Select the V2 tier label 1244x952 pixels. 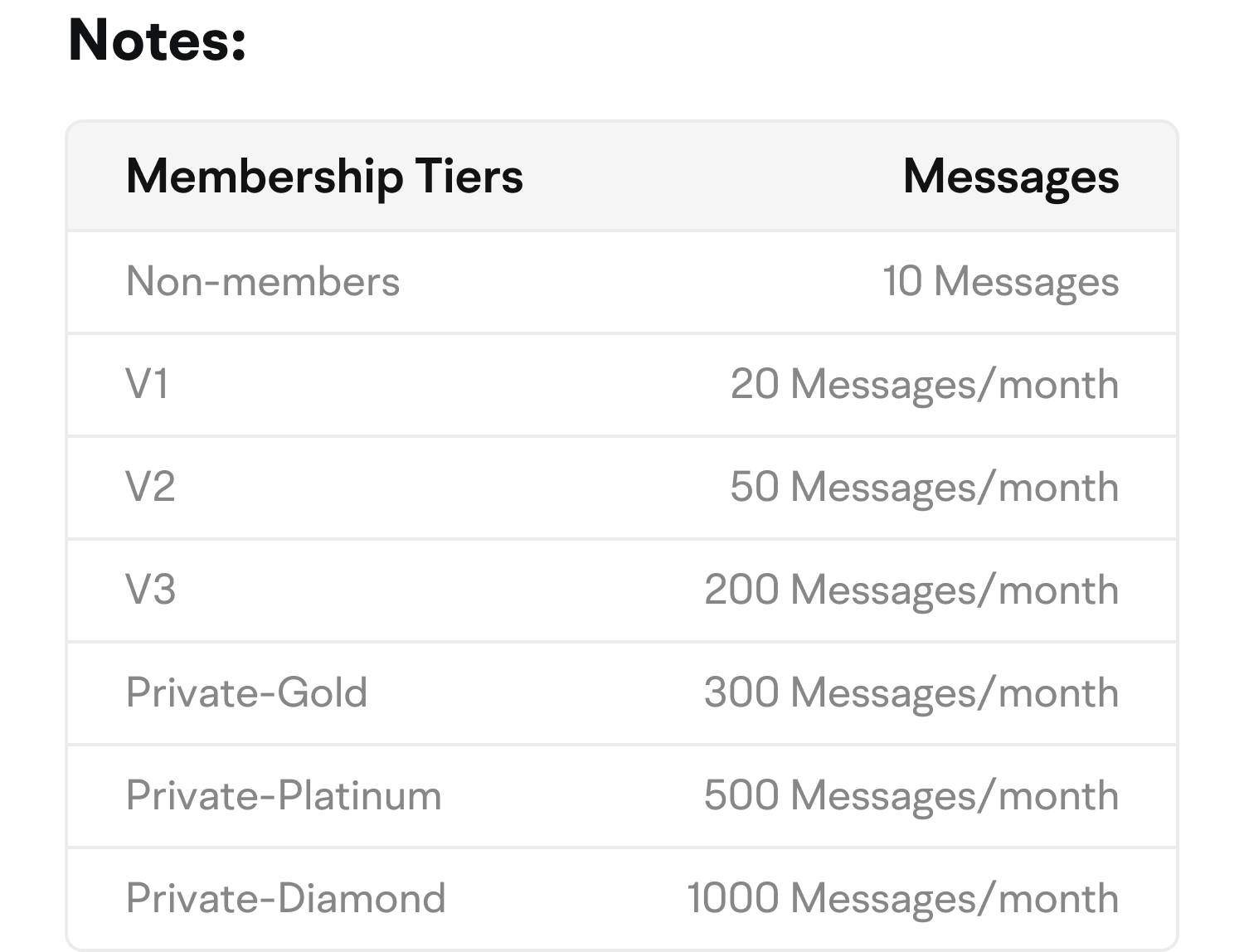[151, 487]
